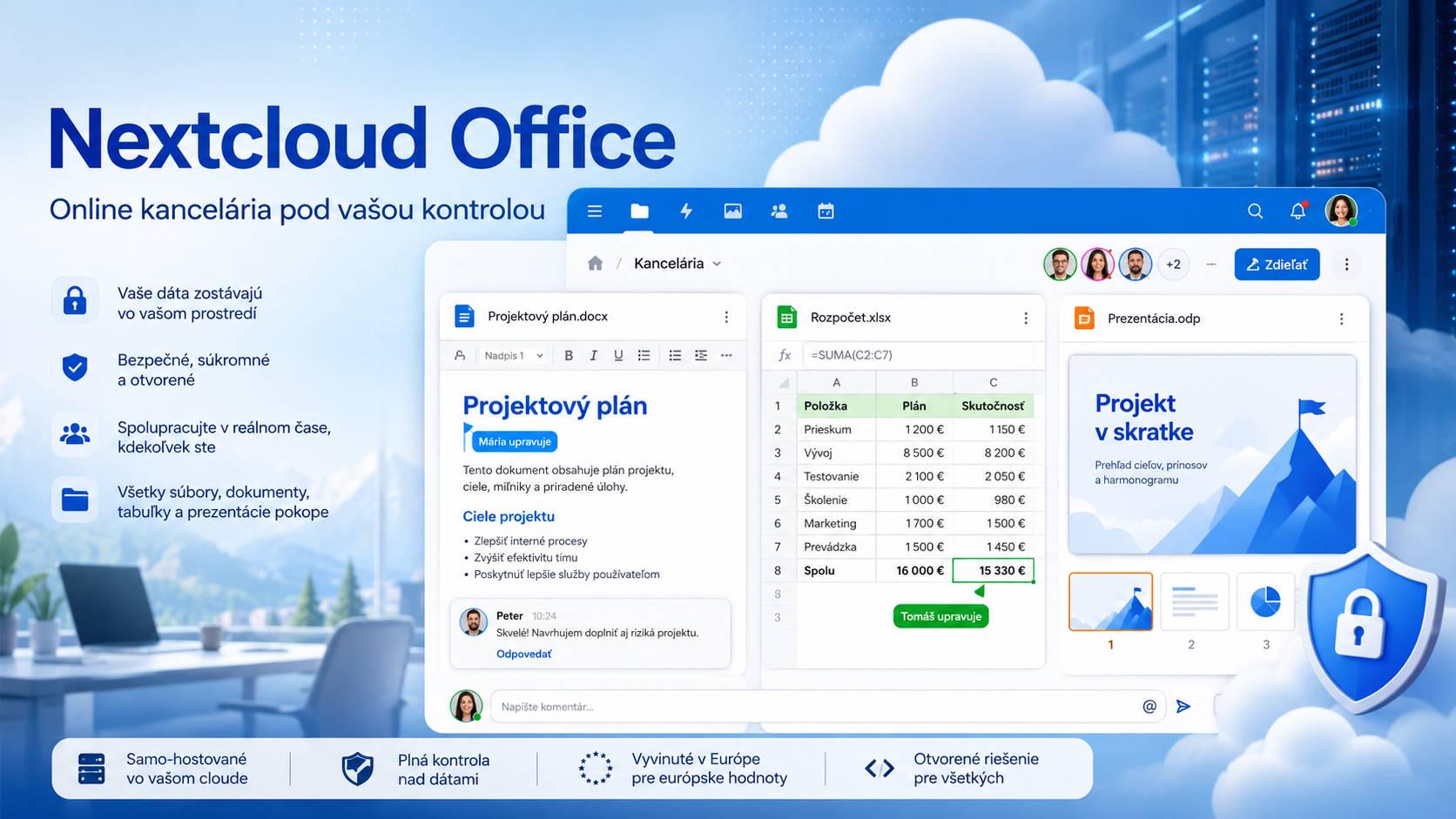Open the Files folder app icon

(640, 211)
